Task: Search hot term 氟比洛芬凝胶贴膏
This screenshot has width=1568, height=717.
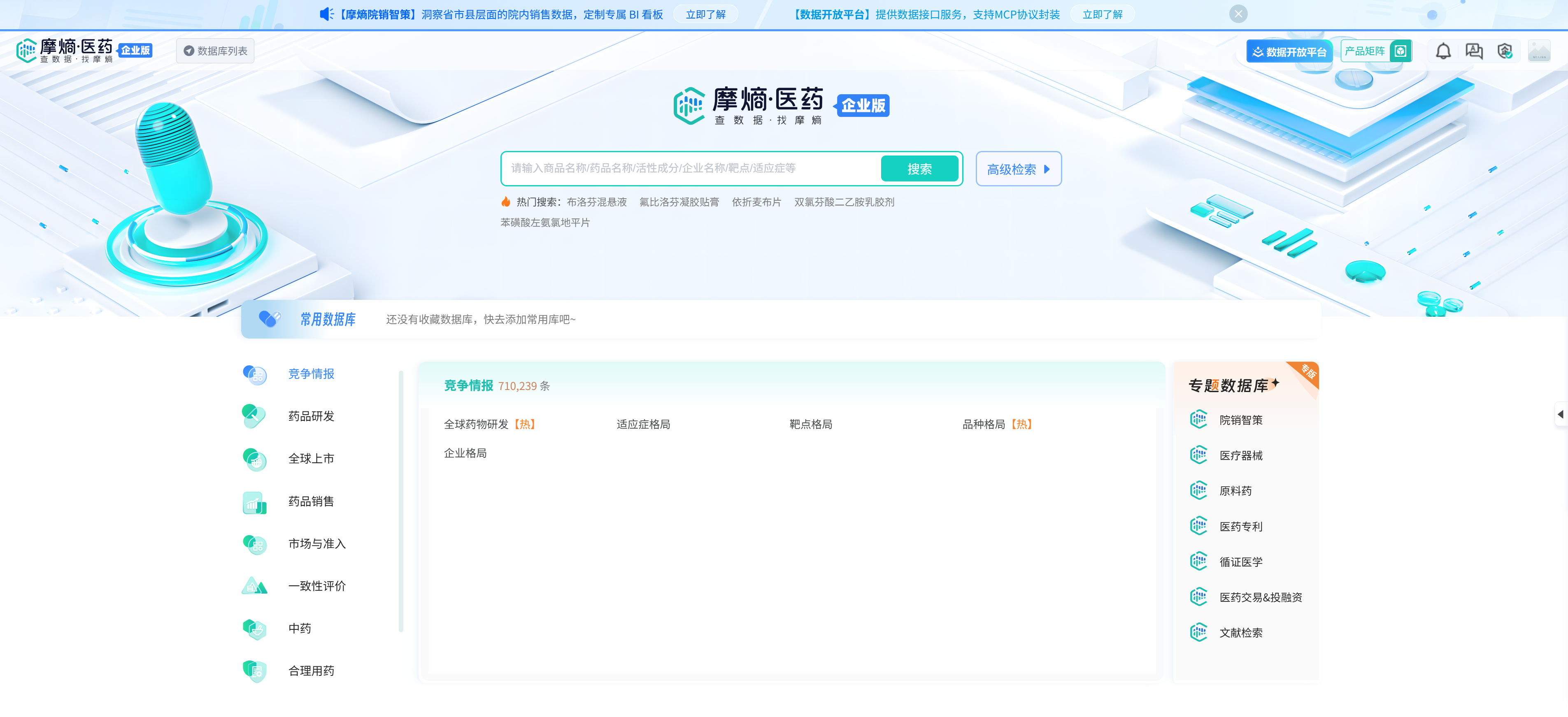Action: pos(679,202)
